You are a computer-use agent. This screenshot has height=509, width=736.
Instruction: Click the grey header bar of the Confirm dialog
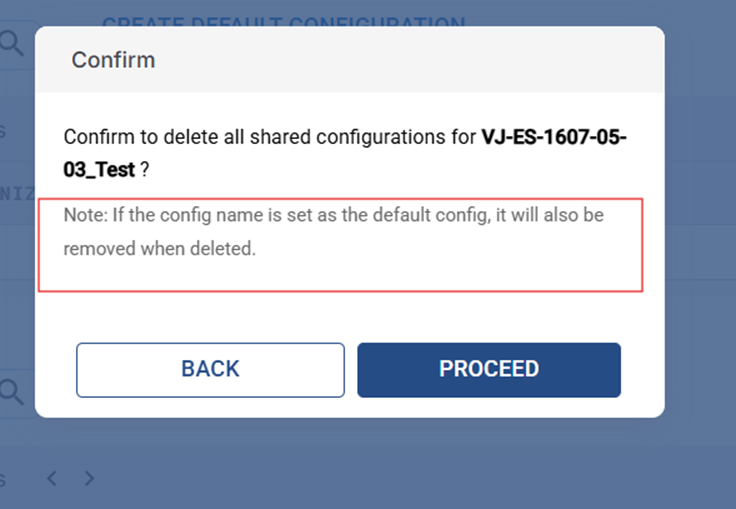click(x=400, y=60)
